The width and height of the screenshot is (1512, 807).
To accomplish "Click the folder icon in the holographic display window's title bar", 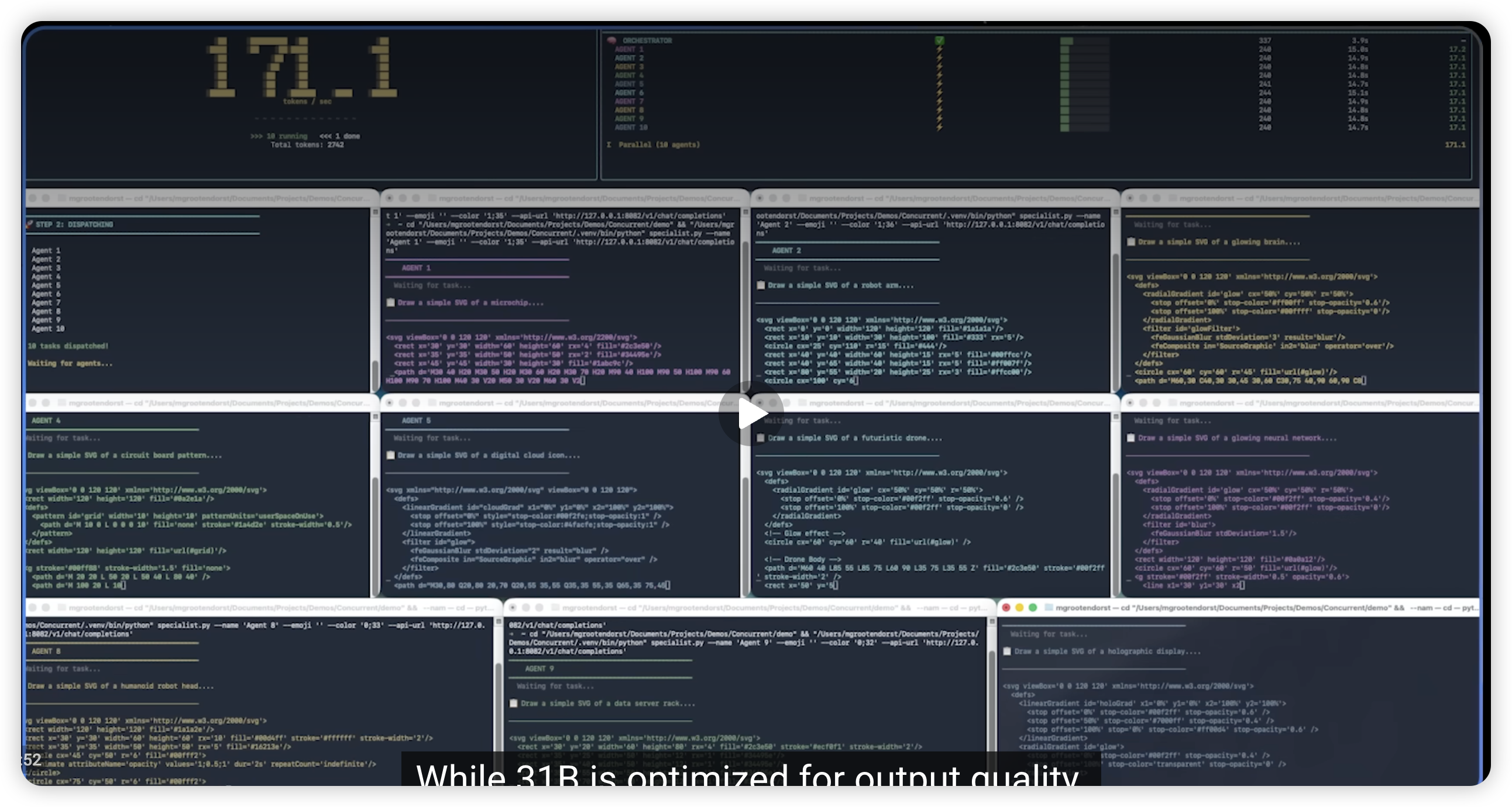I will [1049, 608].
